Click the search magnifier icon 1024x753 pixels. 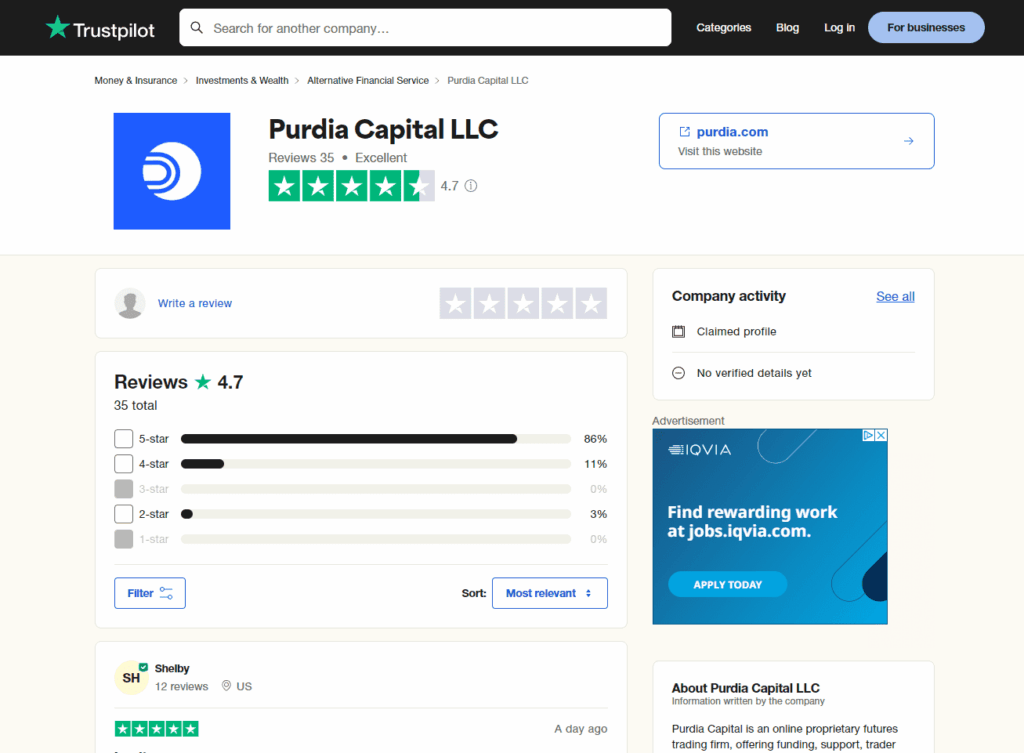click(x=197, y=27)
